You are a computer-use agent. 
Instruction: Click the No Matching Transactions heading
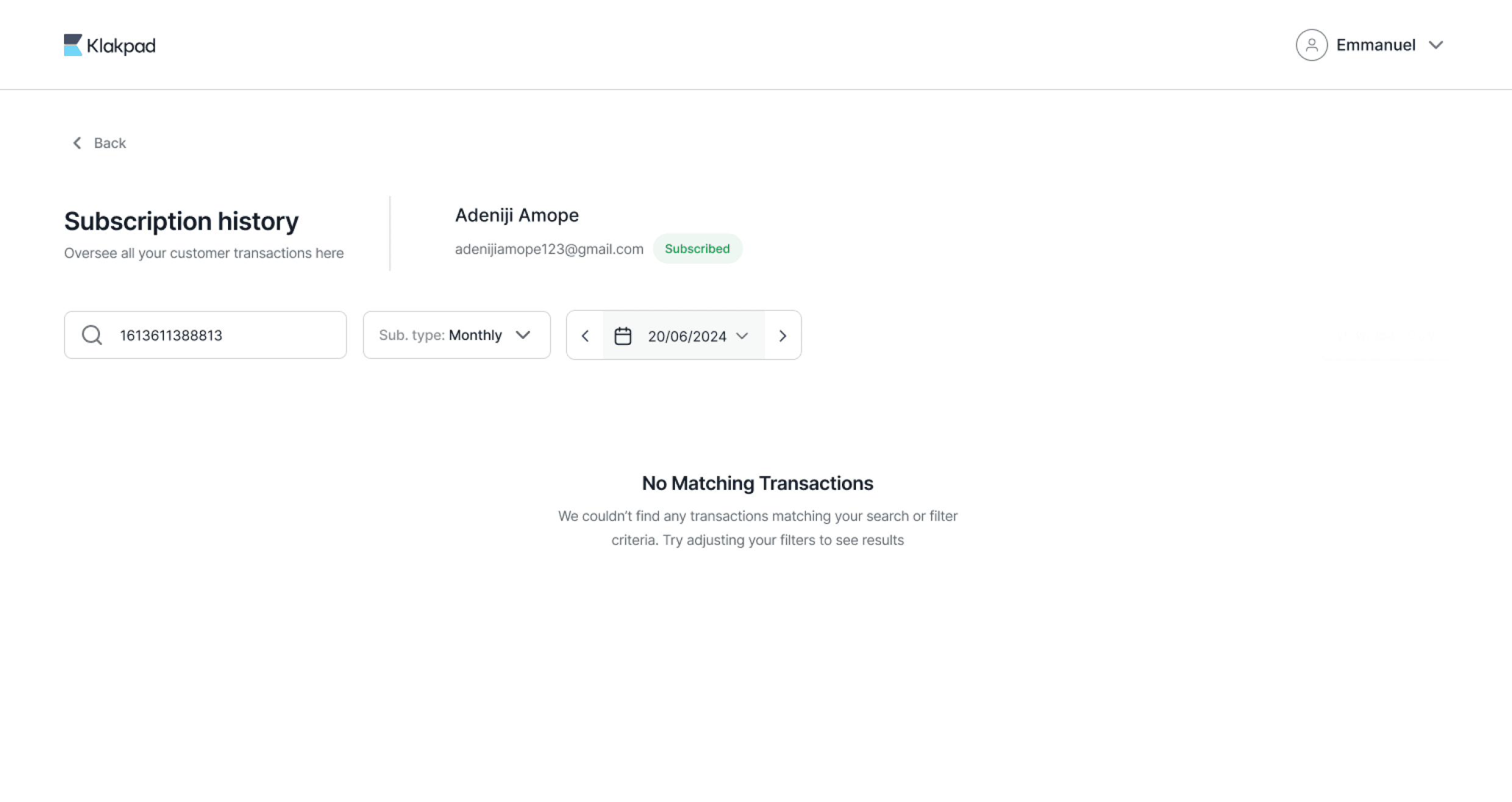[x=757, y=483]
